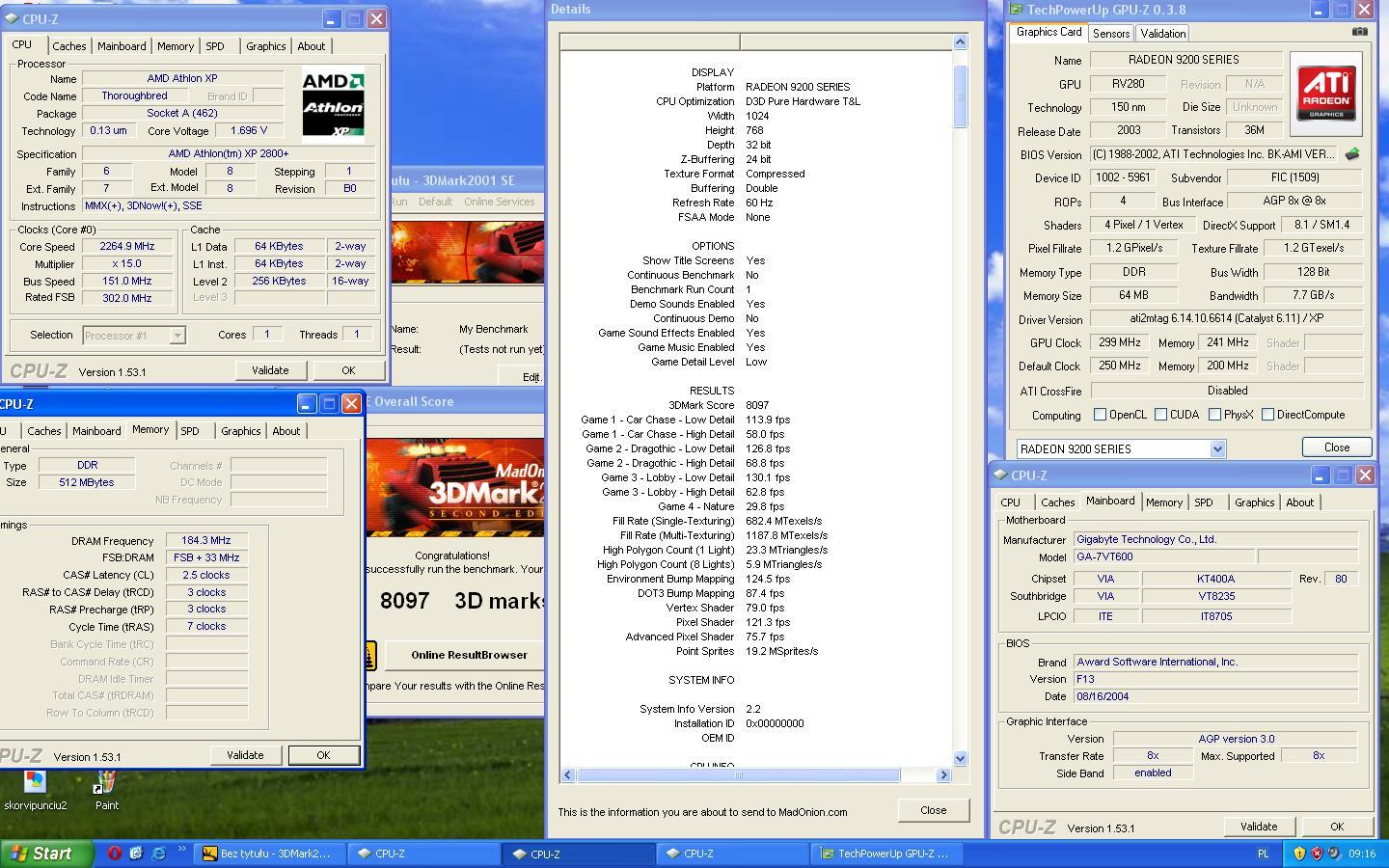The height and width of the screenshot is (868, 1389).
Task: Toggle the CUDA checkbox
Action: pos(1160,415)
